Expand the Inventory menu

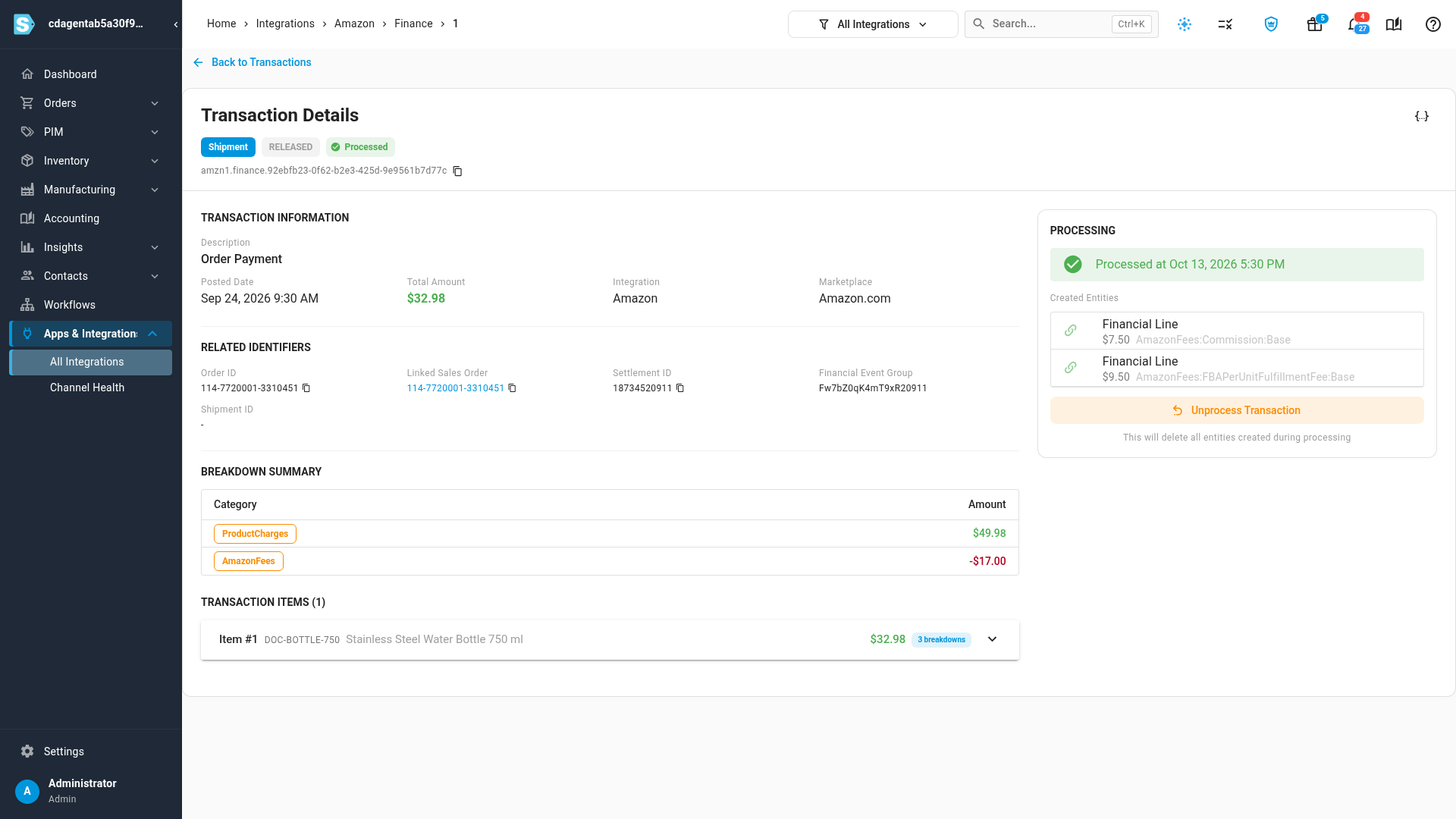[91, 161]
